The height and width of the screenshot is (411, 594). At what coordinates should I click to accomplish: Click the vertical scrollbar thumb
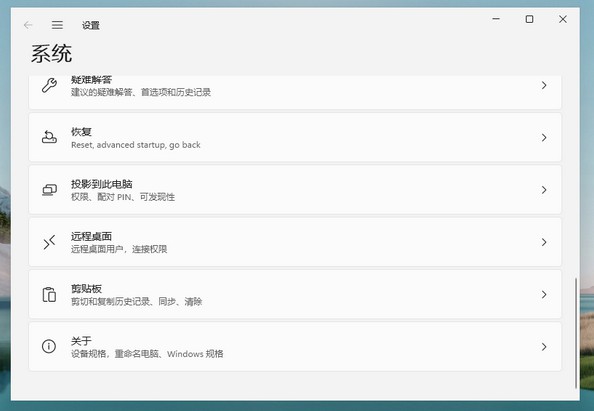[x=576, y=333]
